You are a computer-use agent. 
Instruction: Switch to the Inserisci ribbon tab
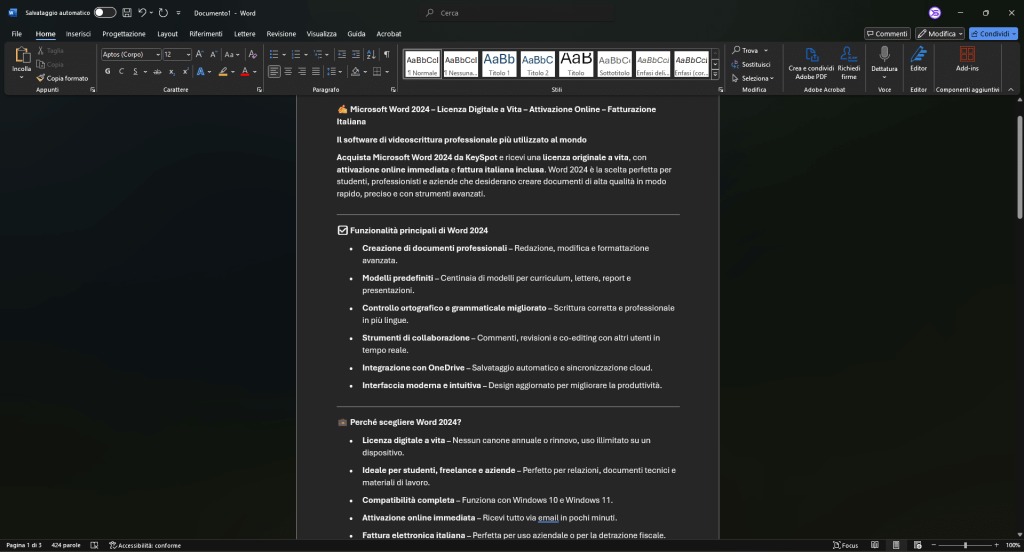(x=78, y=33)
